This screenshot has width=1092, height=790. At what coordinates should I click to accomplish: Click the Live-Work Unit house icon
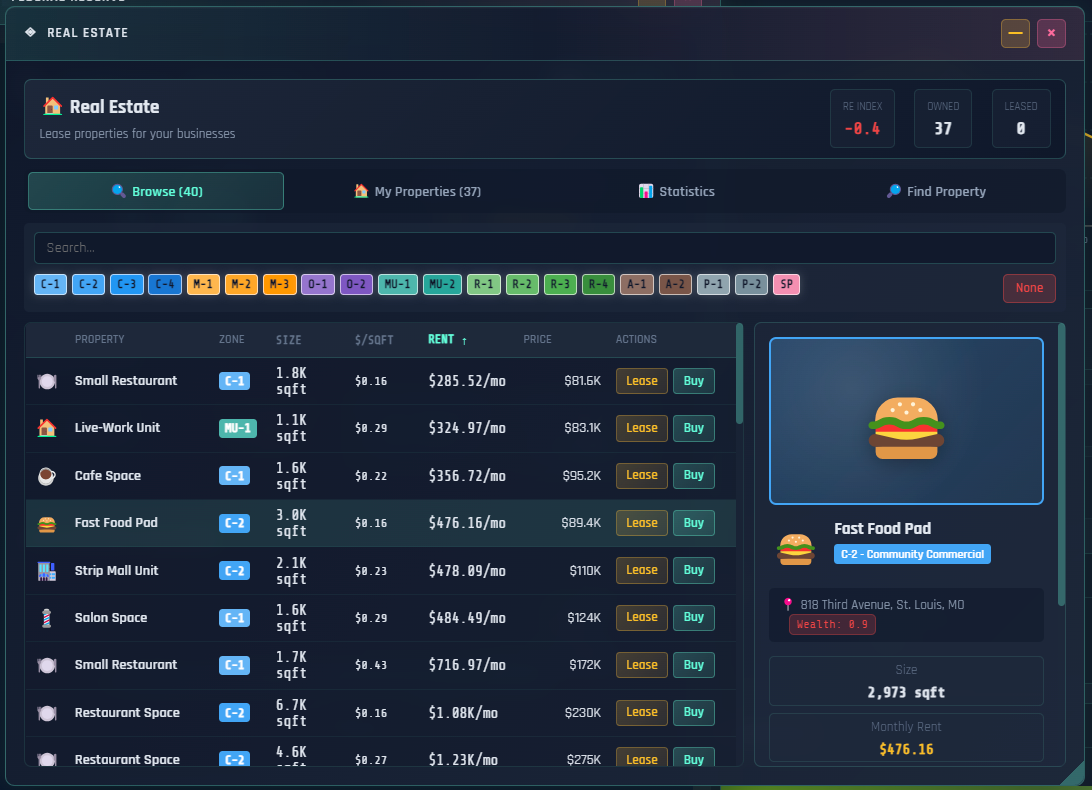coord(46,428)
